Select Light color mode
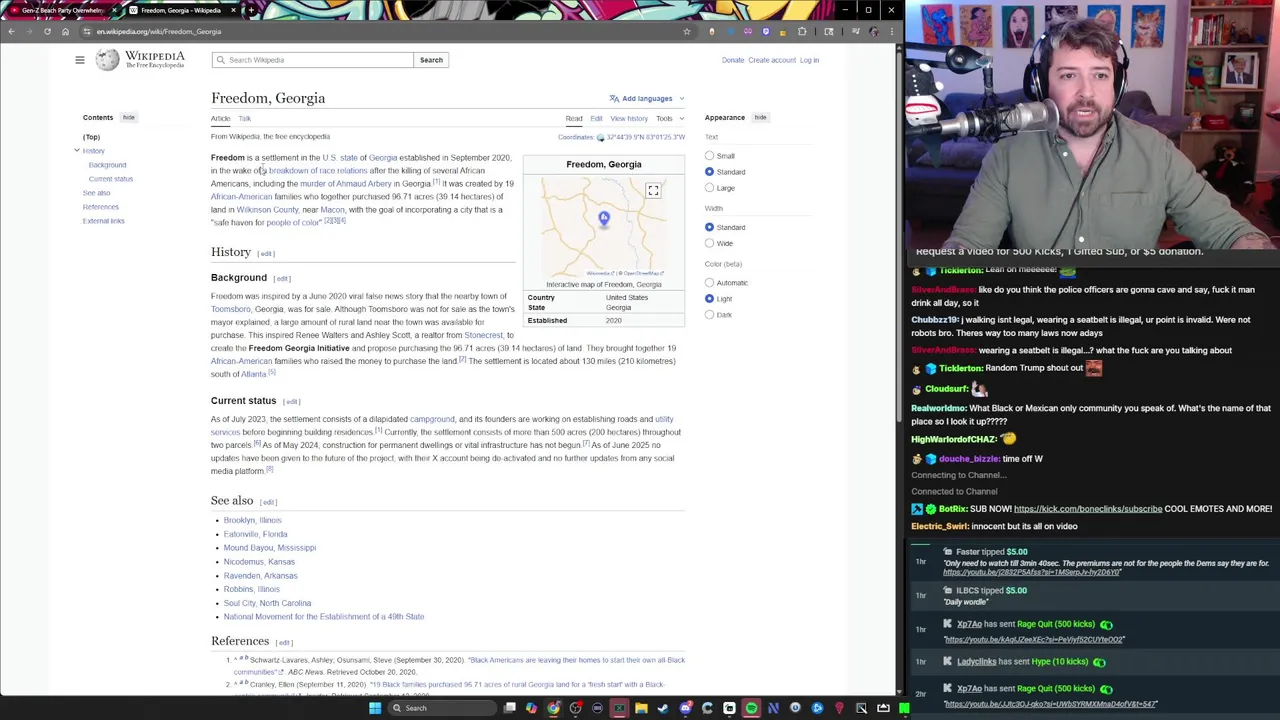 pos(709,299)
